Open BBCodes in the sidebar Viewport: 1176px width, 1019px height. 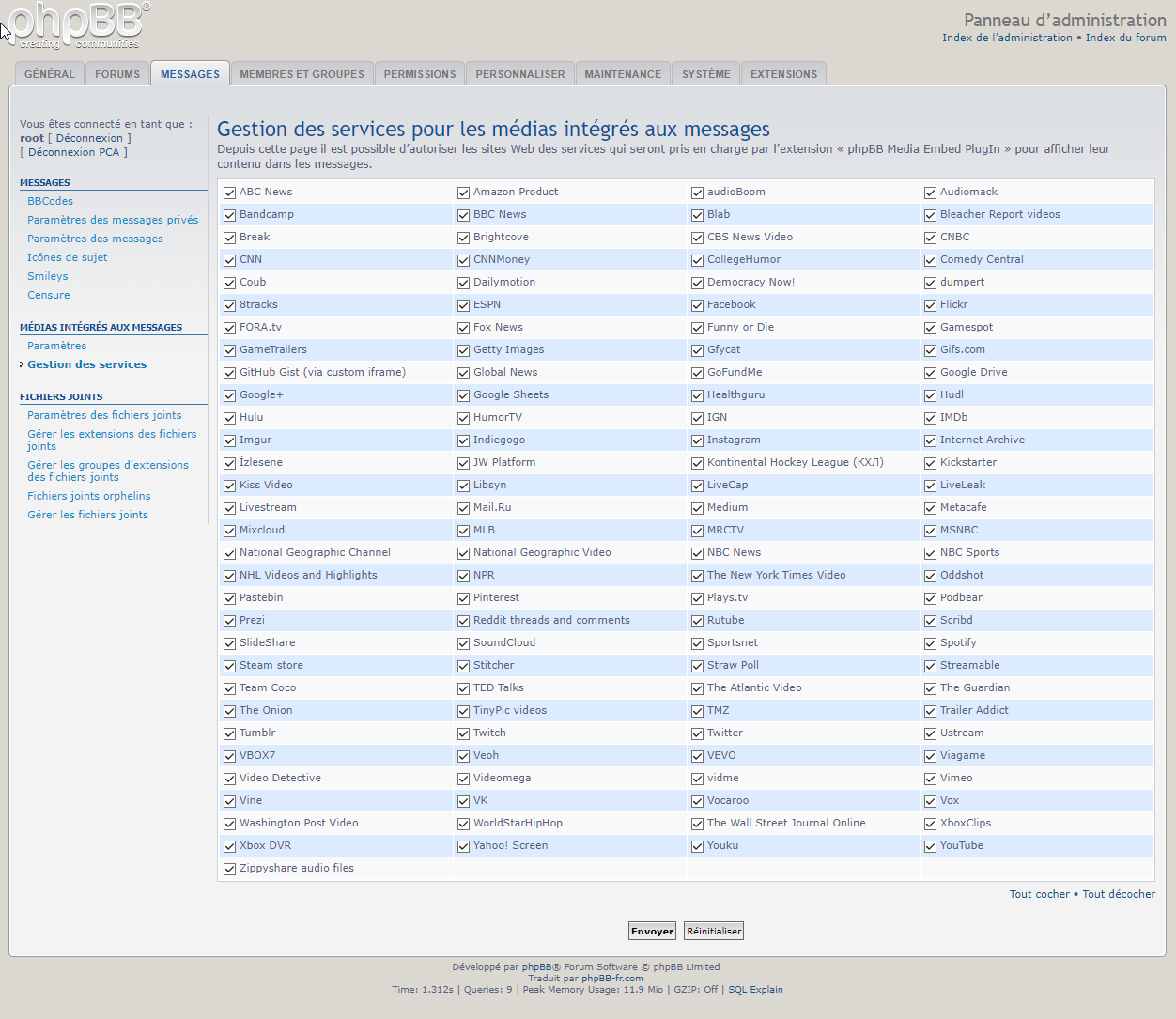[50, 201]
